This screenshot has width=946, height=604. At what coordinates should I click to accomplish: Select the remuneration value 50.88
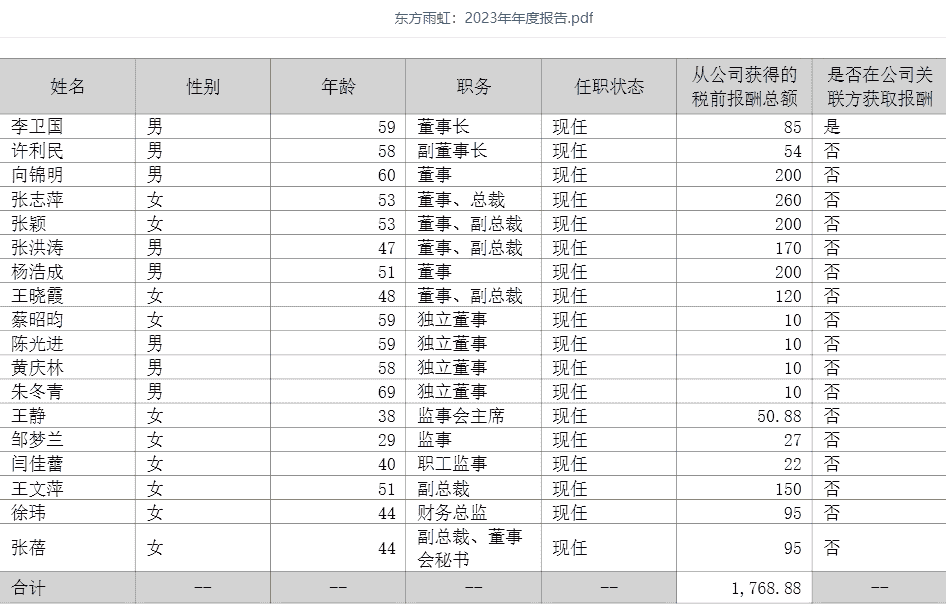(x=778, y=416)
